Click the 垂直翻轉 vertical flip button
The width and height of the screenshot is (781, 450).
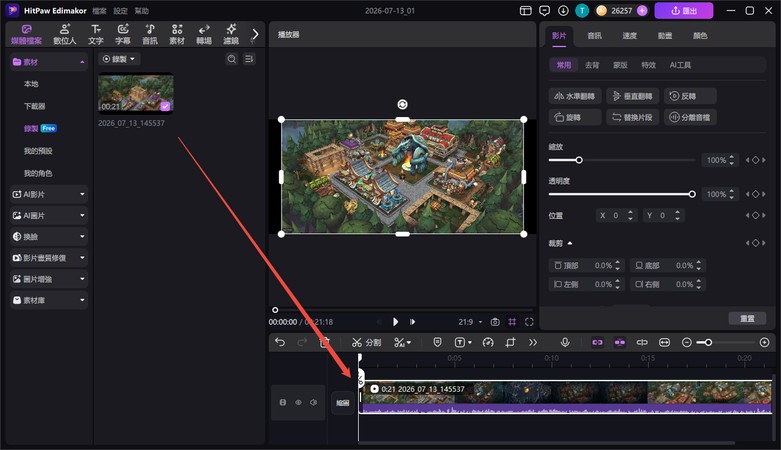[x=633, y=96]
